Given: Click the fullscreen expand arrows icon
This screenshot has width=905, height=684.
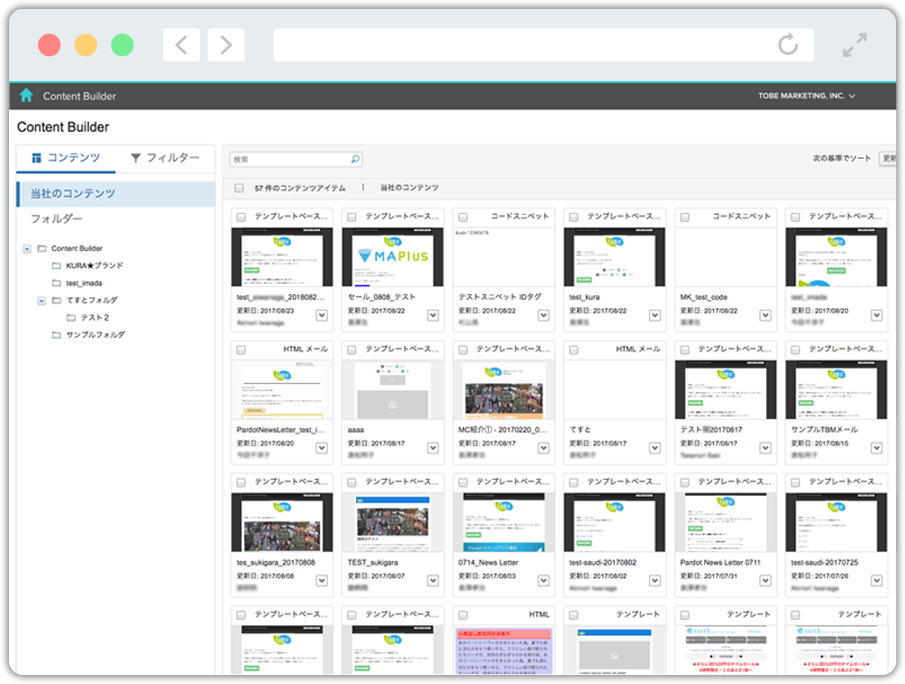Looking at the screenshot, I should (855, 45).
